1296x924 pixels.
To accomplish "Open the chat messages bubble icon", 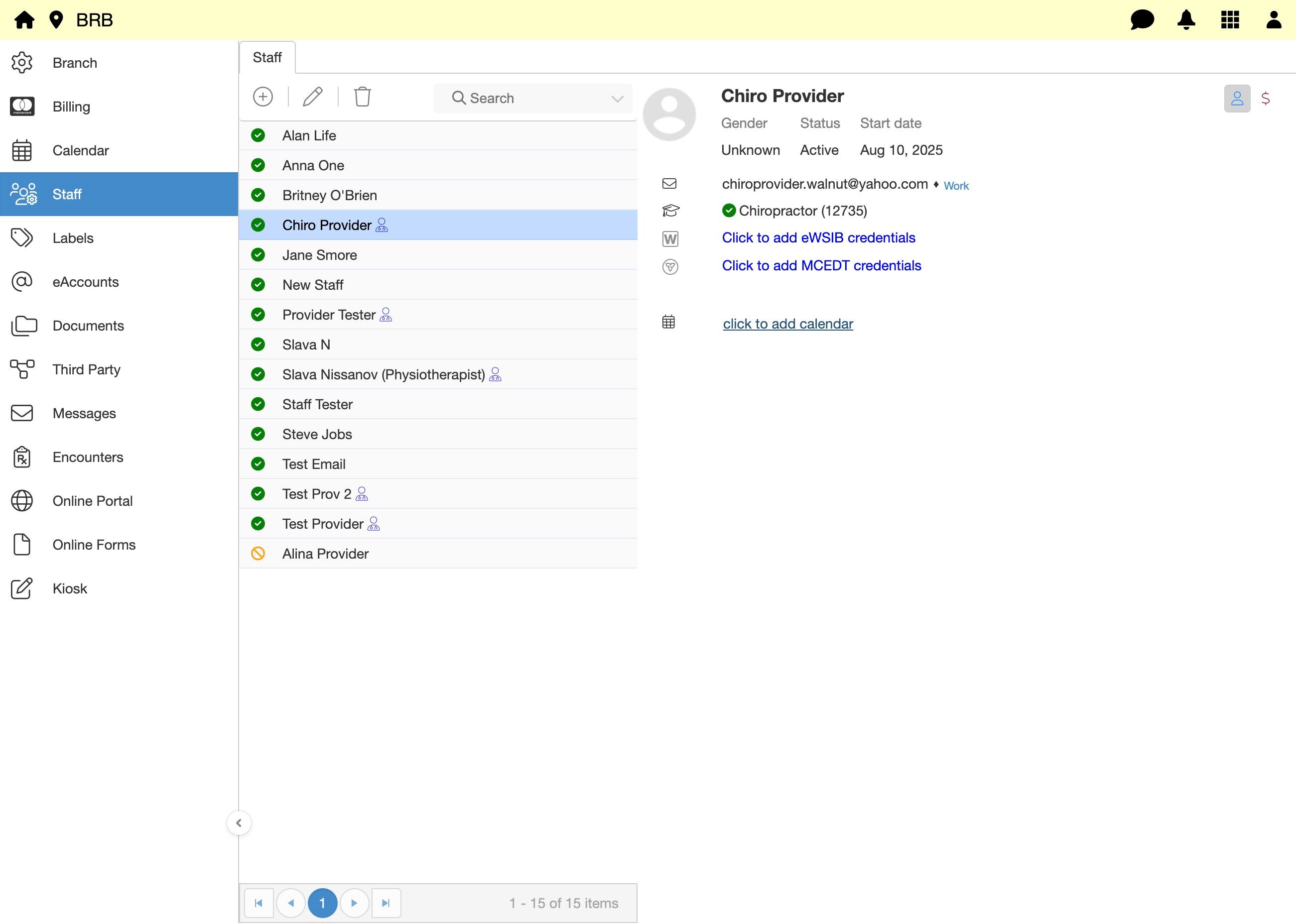I will point(1141,20).
